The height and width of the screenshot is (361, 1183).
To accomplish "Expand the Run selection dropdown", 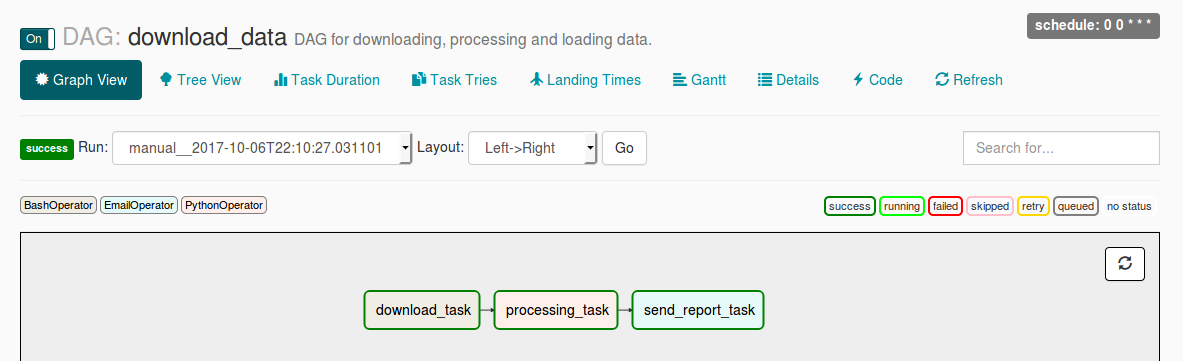I will (262, 148).
